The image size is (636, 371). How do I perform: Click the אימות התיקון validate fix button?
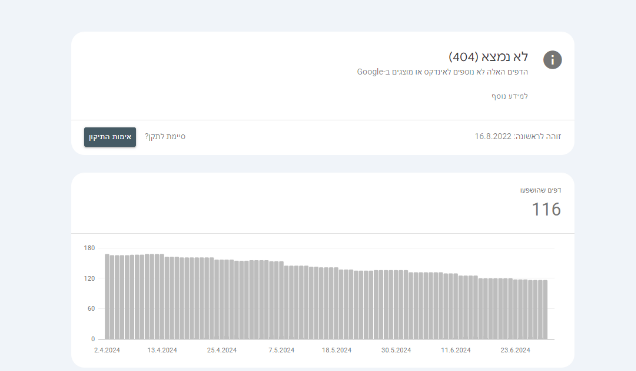tap(110, 137)
